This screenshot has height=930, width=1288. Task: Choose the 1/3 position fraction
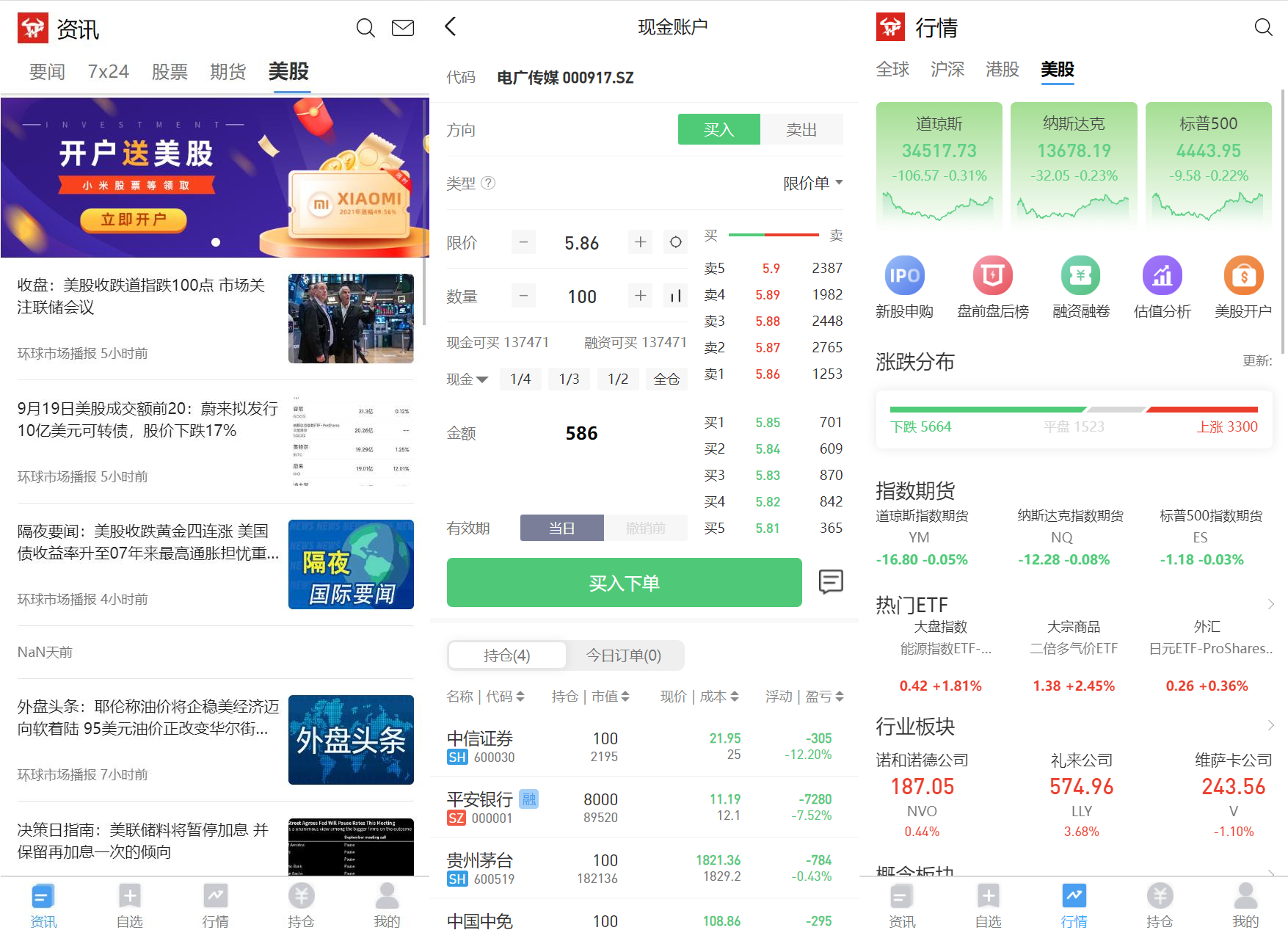[x=570, y=379]
